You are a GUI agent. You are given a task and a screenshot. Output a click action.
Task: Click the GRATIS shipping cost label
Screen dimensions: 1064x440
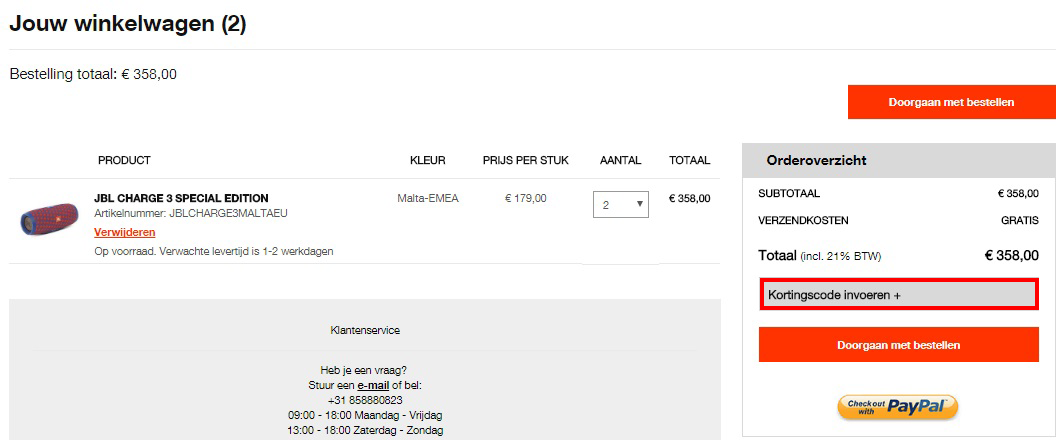1019,220
